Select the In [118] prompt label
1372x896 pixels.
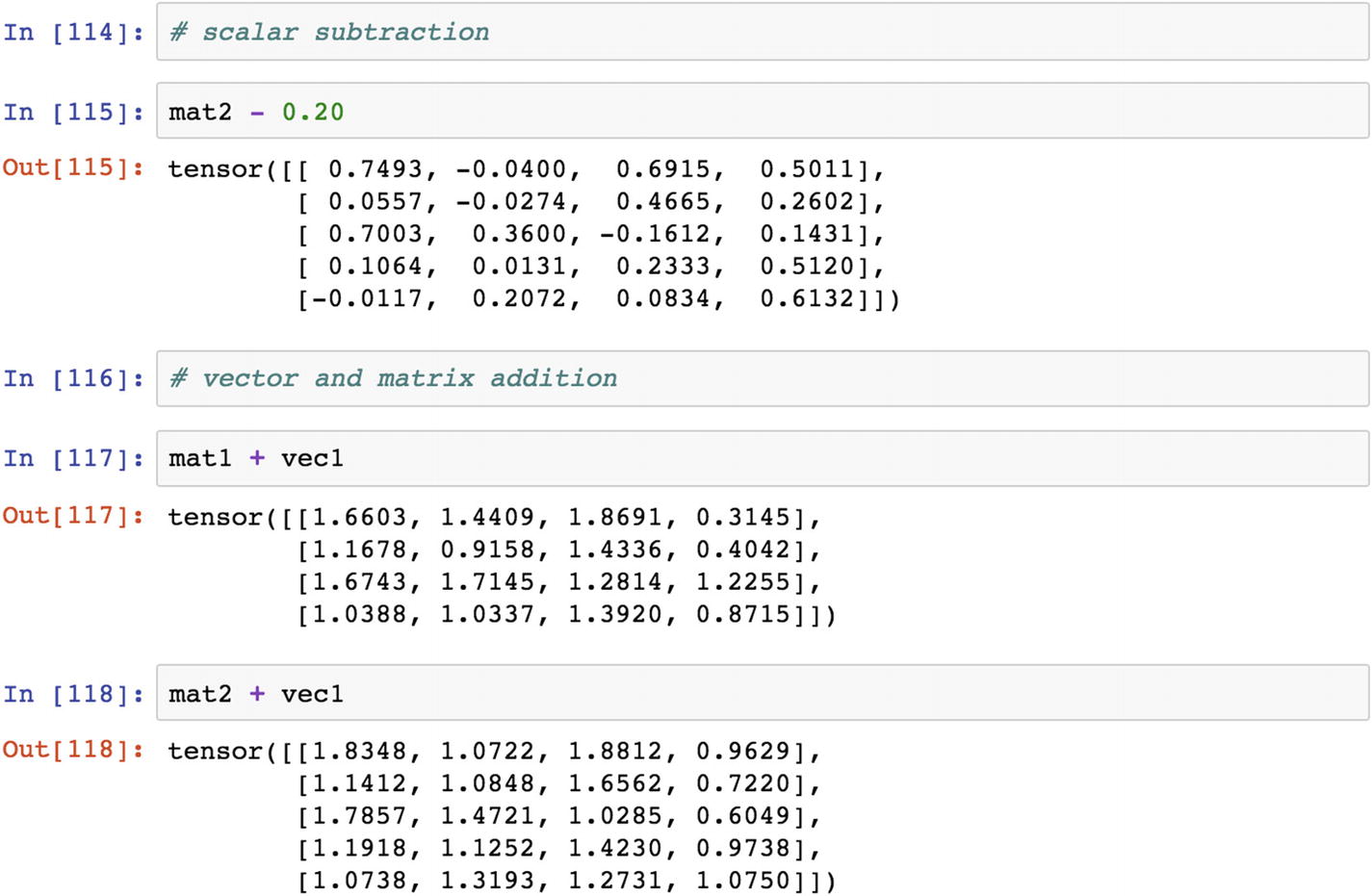[73, 694]
